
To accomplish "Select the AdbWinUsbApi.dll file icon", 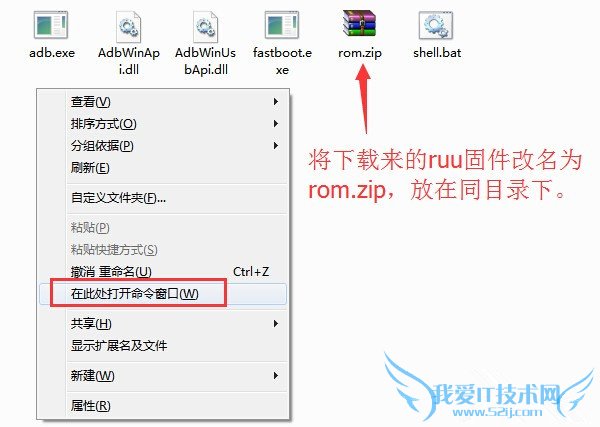I will point(205,26).
